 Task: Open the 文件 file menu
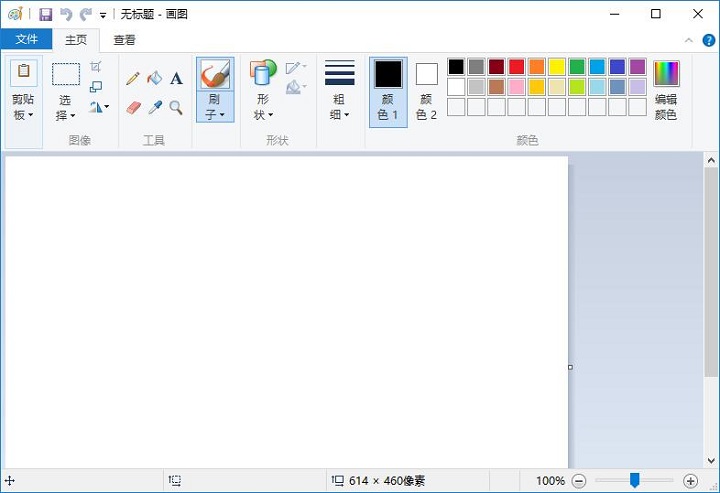27,40
